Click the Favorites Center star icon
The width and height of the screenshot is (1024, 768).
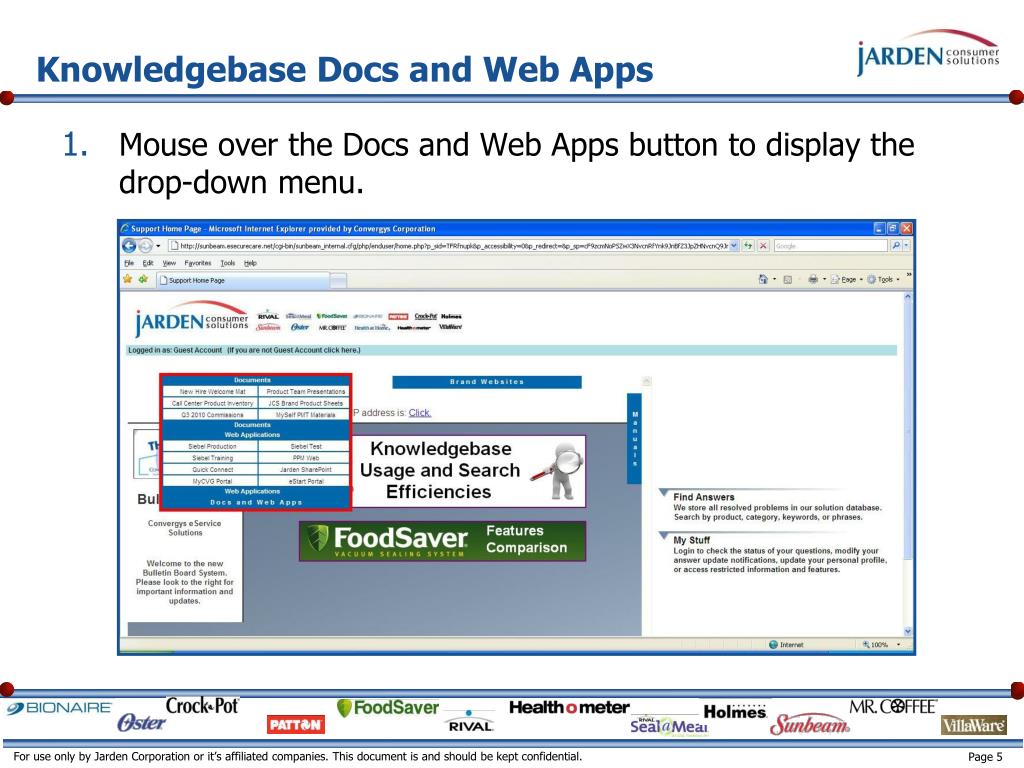tap(127, 280)
